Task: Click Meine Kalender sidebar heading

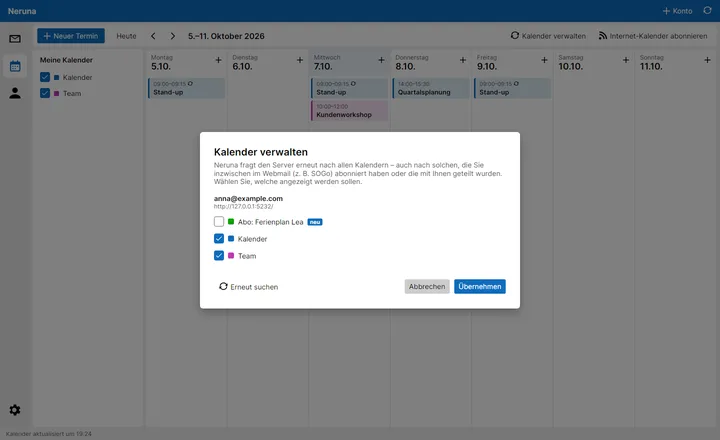Action: pyautogui.click(x=66, y=60)
